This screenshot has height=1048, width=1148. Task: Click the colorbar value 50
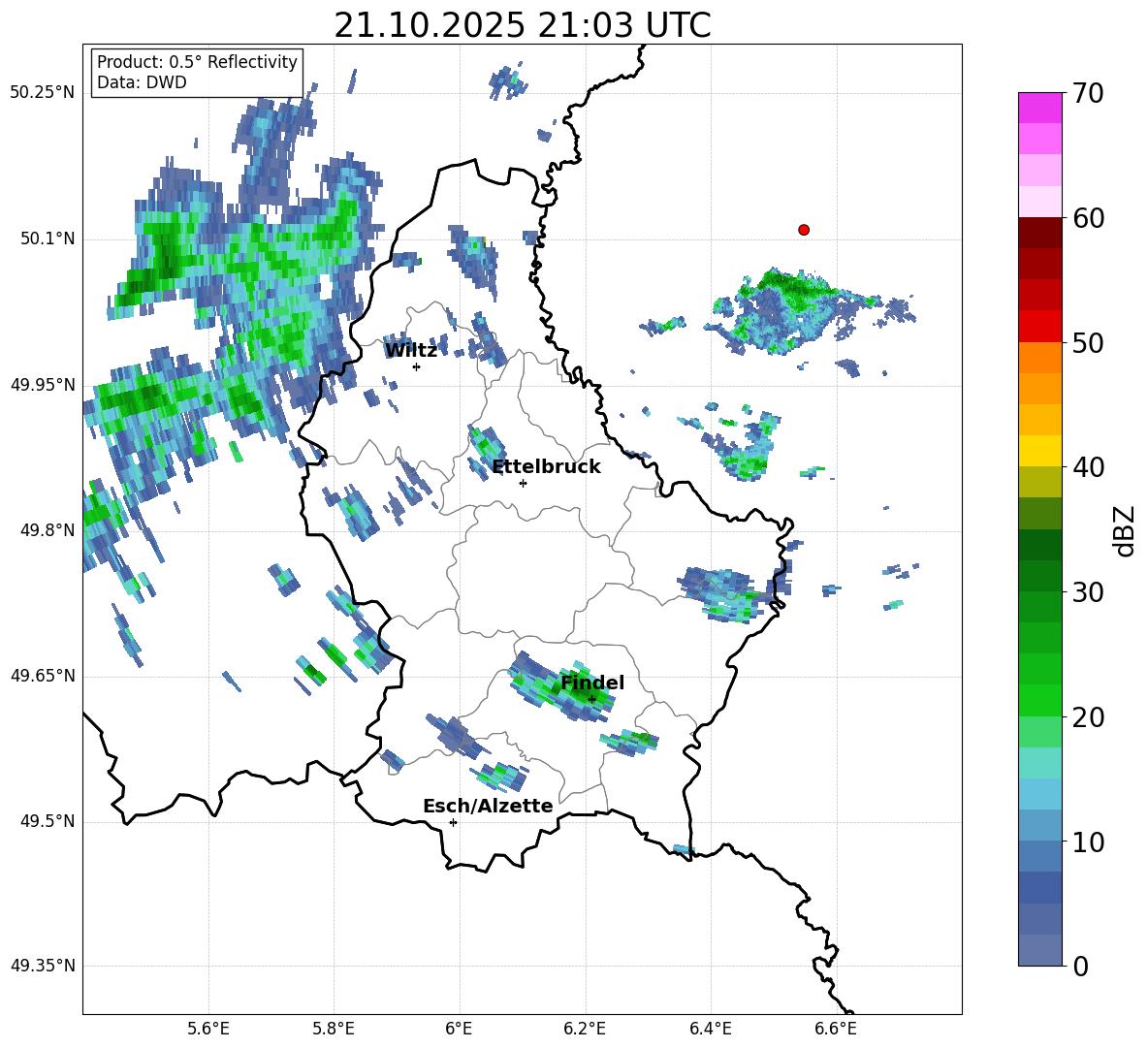pyautogui.click(x=1088, y=343)
